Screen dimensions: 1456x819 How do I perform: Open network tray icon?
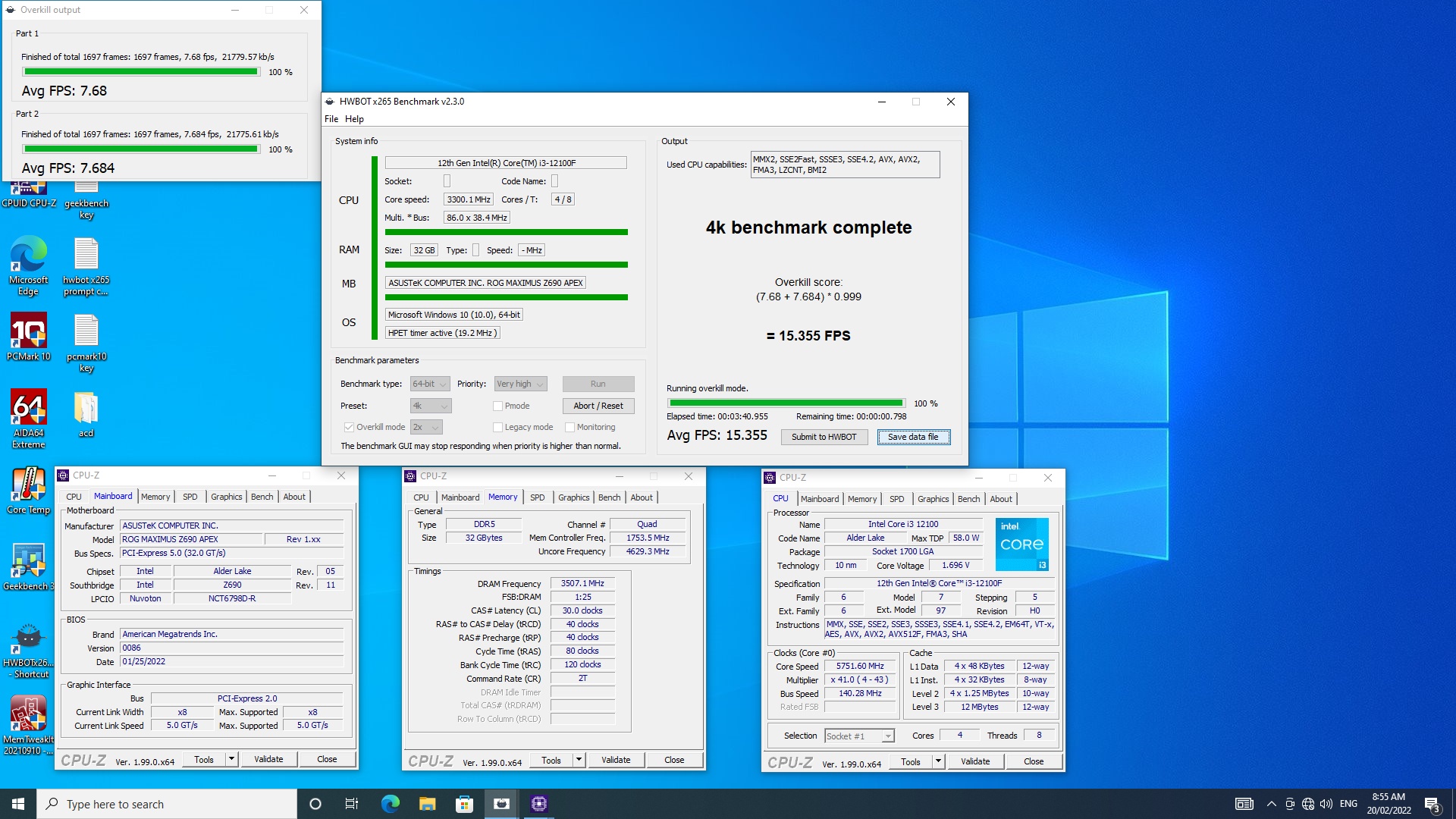(1308, 804)
